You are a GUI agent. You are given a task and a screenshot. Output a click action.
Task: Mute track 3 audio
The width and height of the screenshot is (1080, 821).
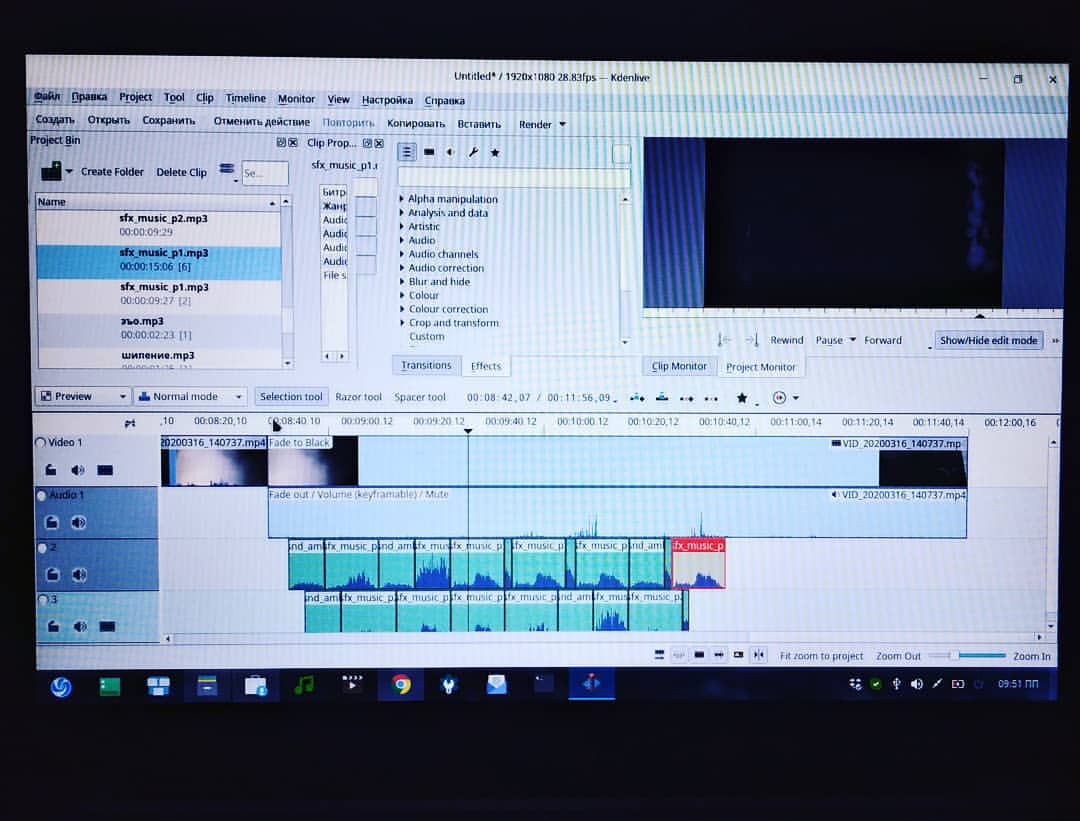click(80, 626)
